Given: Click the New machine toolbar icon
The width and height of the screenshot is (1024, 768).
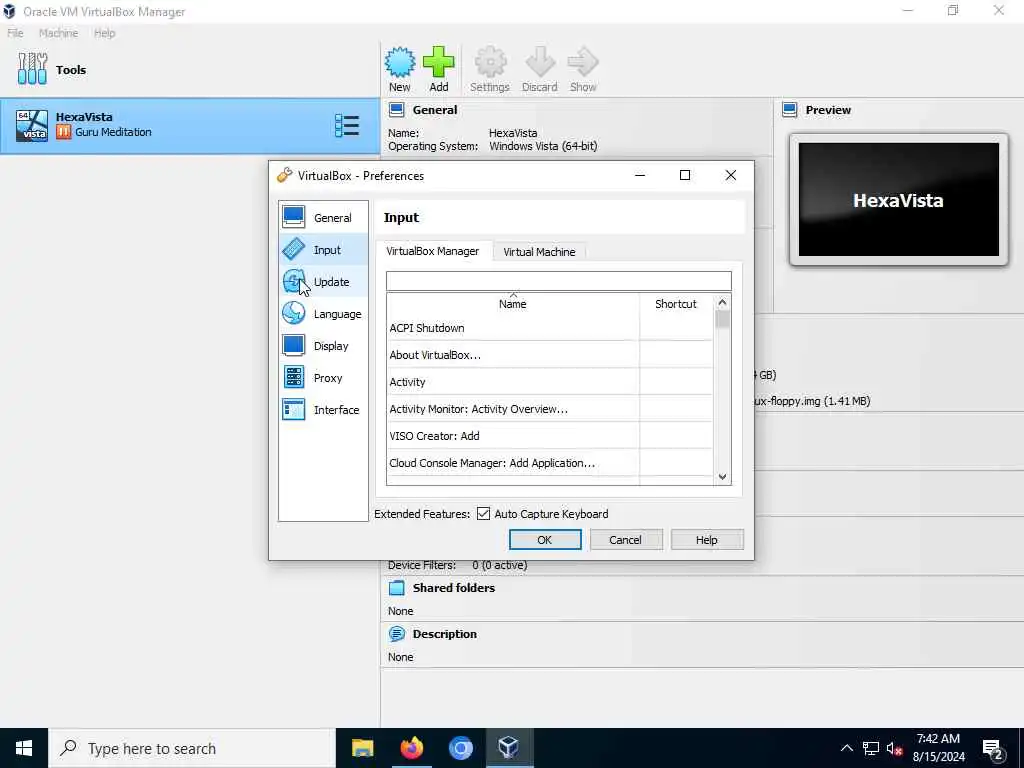Looking at the screenshot, I should point(400,69).
